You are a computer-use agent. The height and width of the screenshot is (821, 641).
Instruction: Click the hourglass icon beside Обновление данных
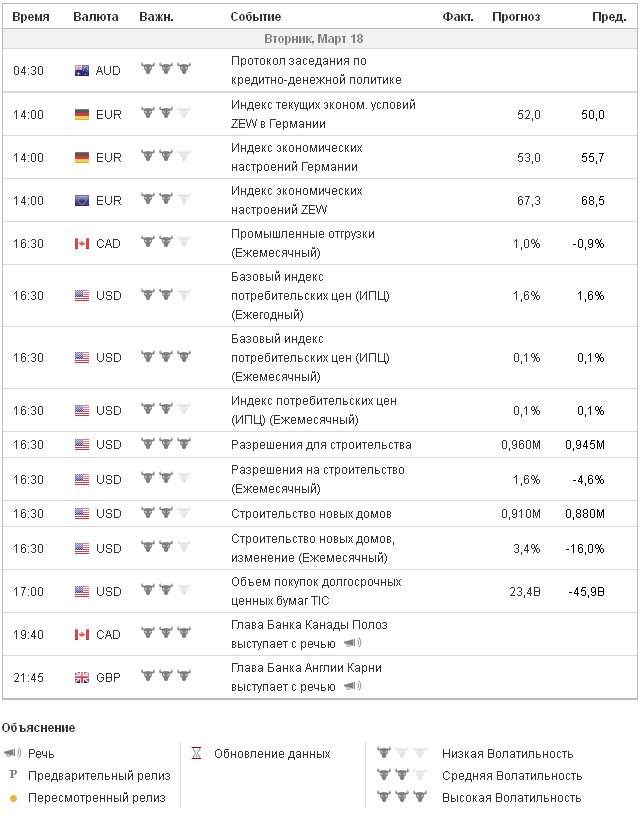197,753
